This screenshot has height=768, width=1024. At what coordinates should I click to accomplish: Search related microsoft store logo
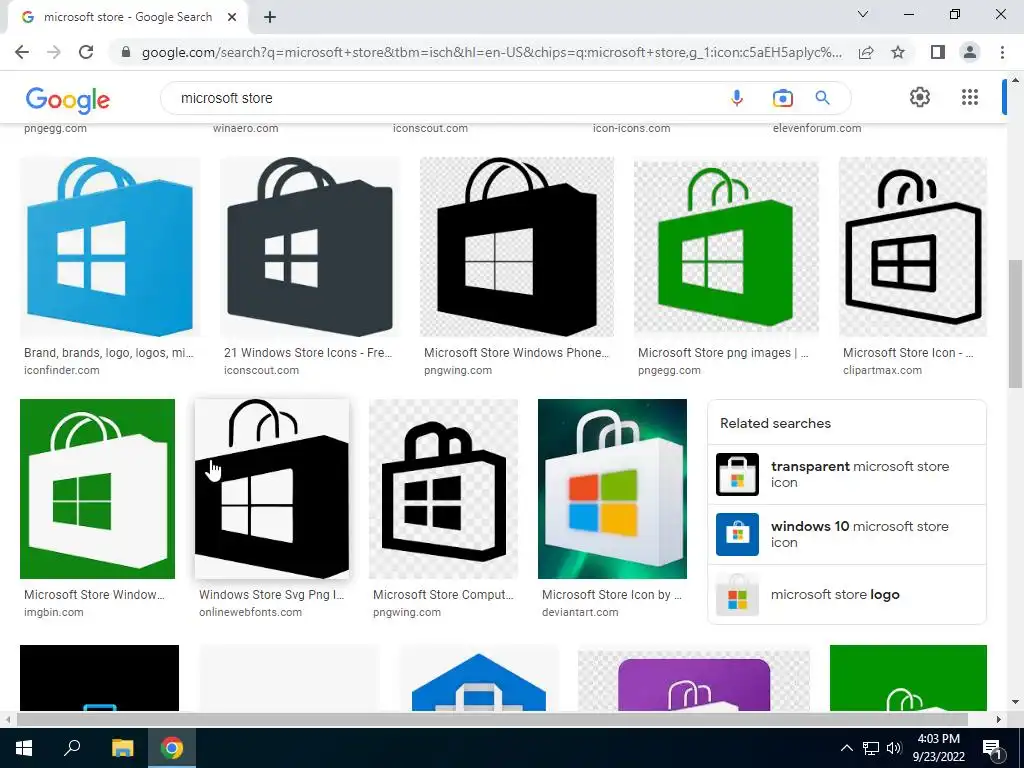click(x=847, y=594)
